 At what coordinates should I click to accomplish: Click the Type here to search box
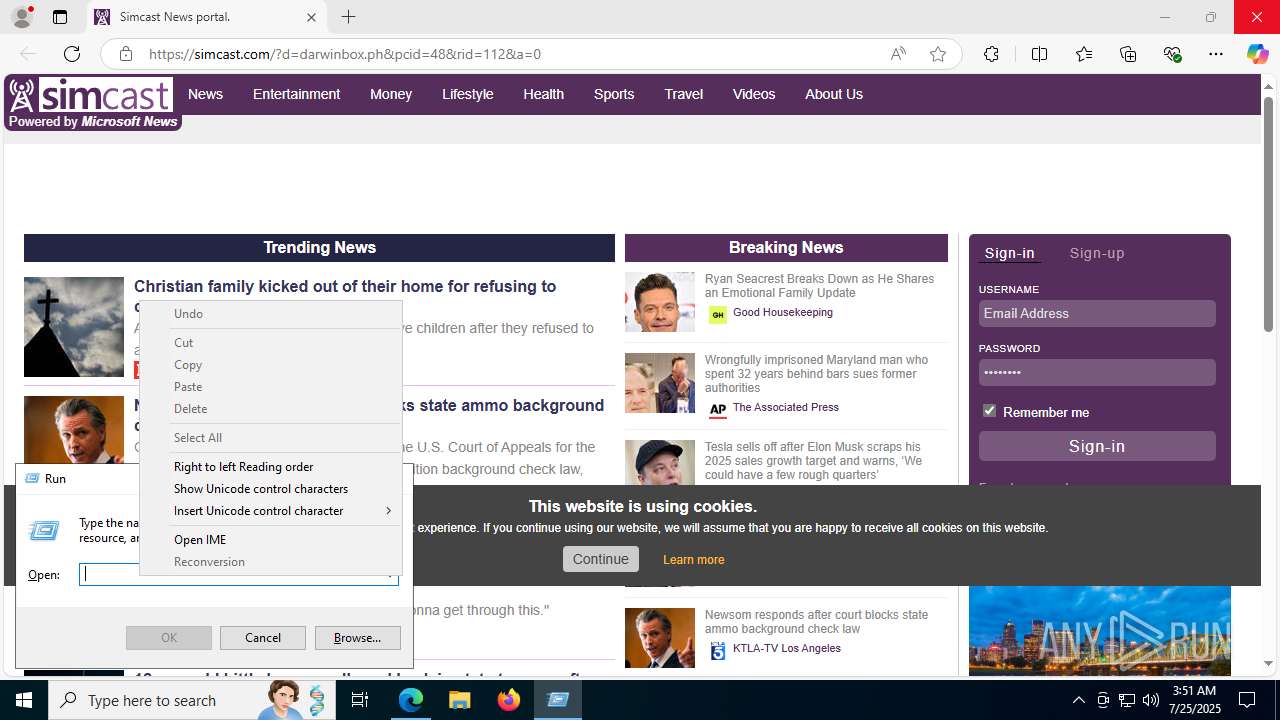(x=151, y=700)
